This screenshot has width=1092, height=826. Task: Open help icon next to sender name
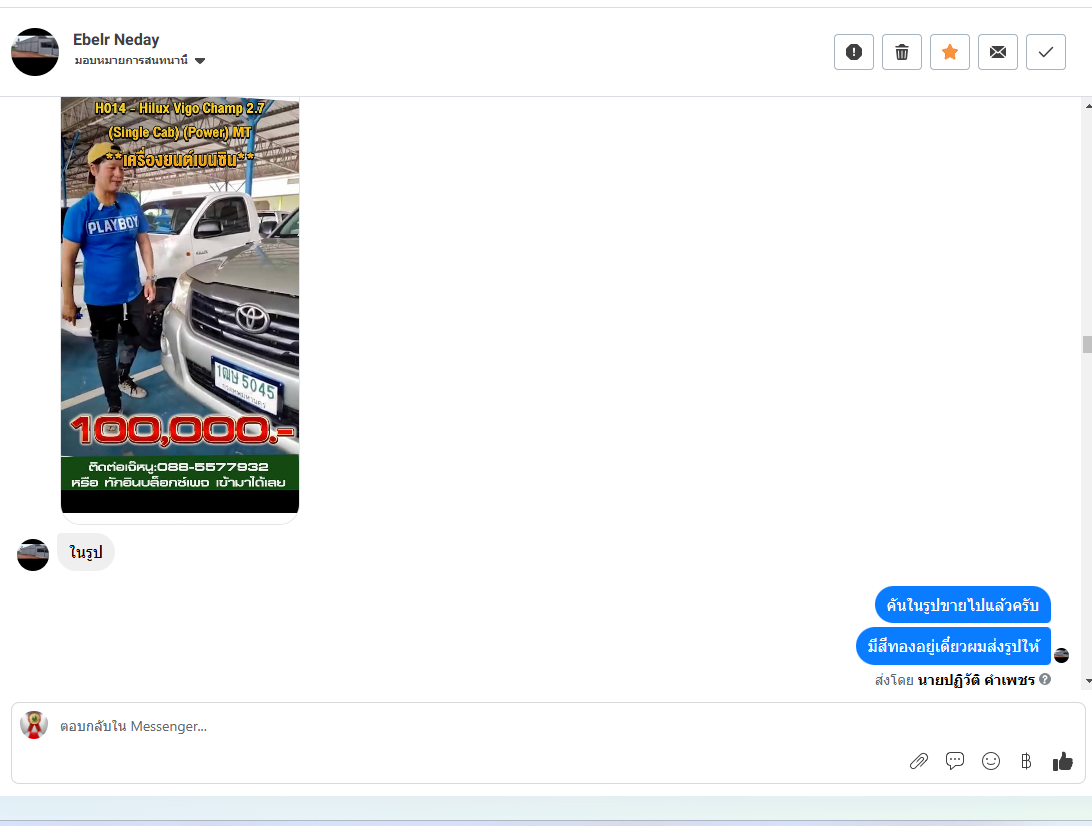(x=1045, y=679)
